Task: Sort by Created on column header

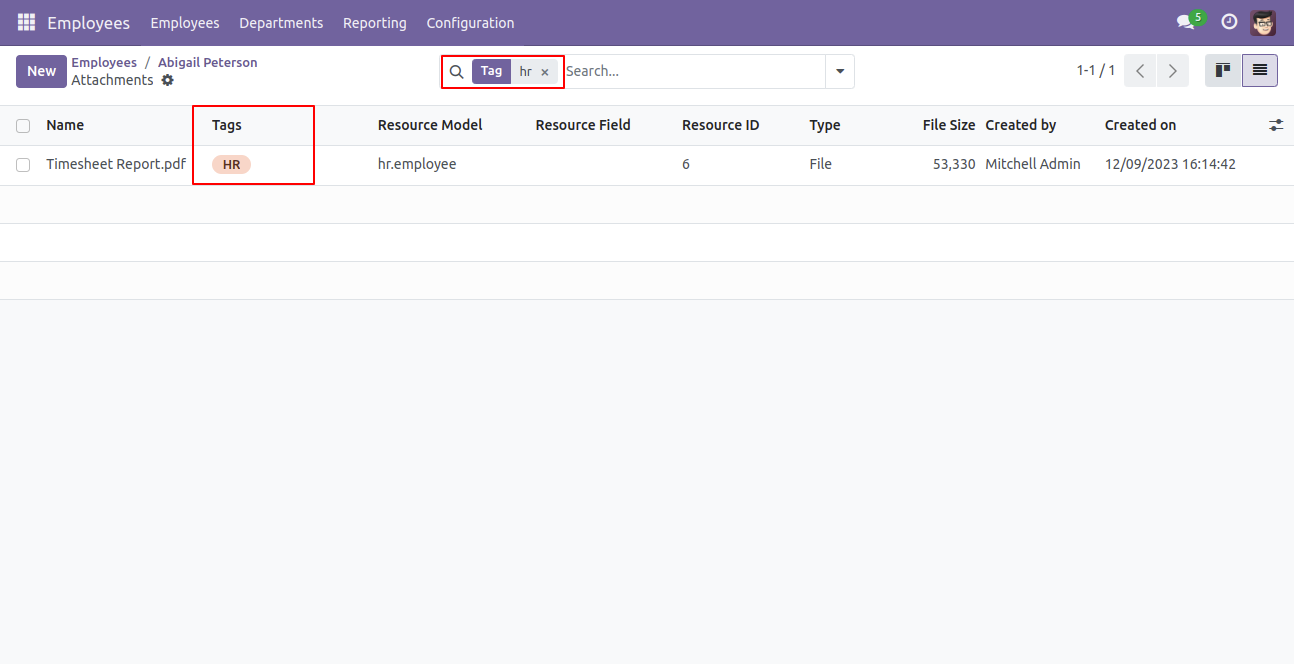Action: point(1141,125)
